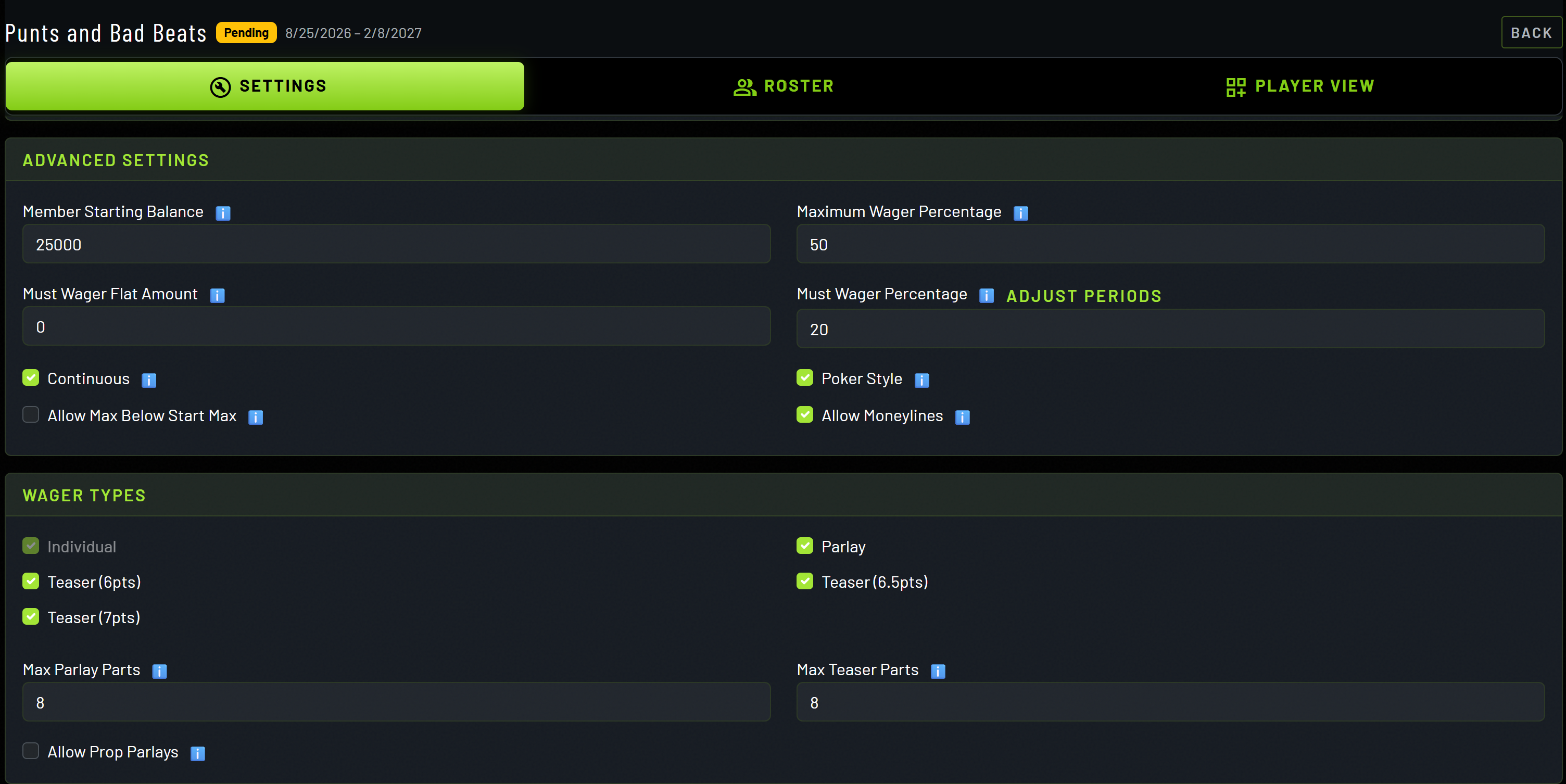The image size is (1566, 784).
Task: Click the date range 8/25/2026 – 2/8/2027
Action: [x=353, y=33]
